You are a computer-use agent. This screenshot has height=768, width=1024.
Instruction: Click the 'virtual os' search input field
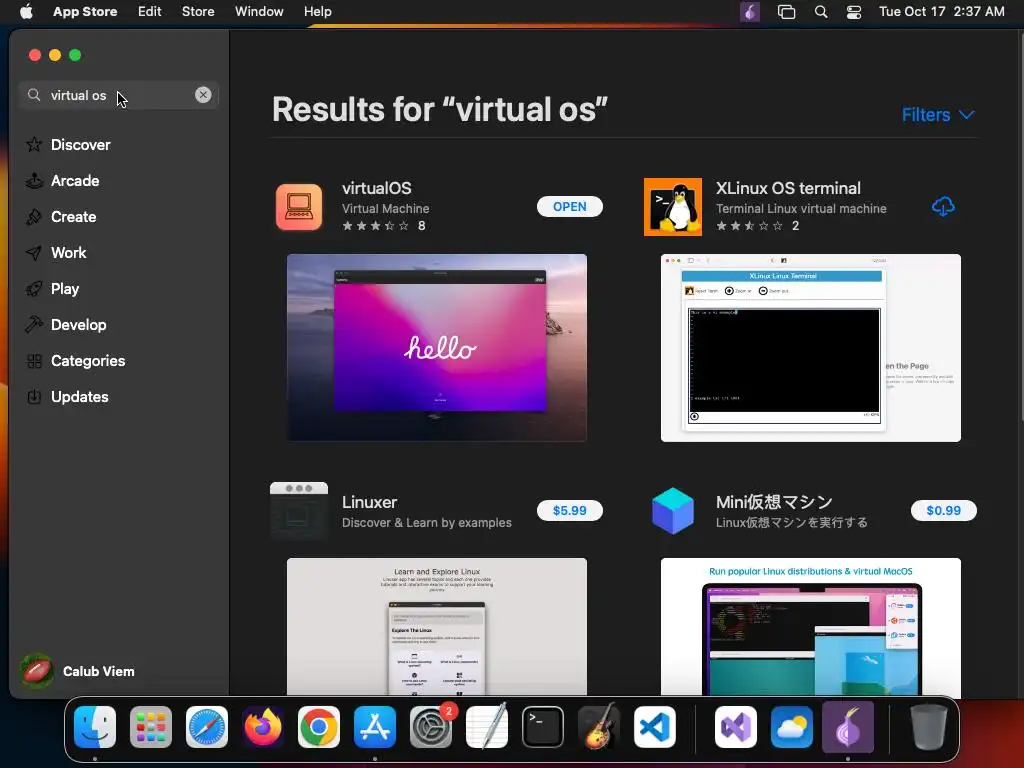[x=119, y=95]
